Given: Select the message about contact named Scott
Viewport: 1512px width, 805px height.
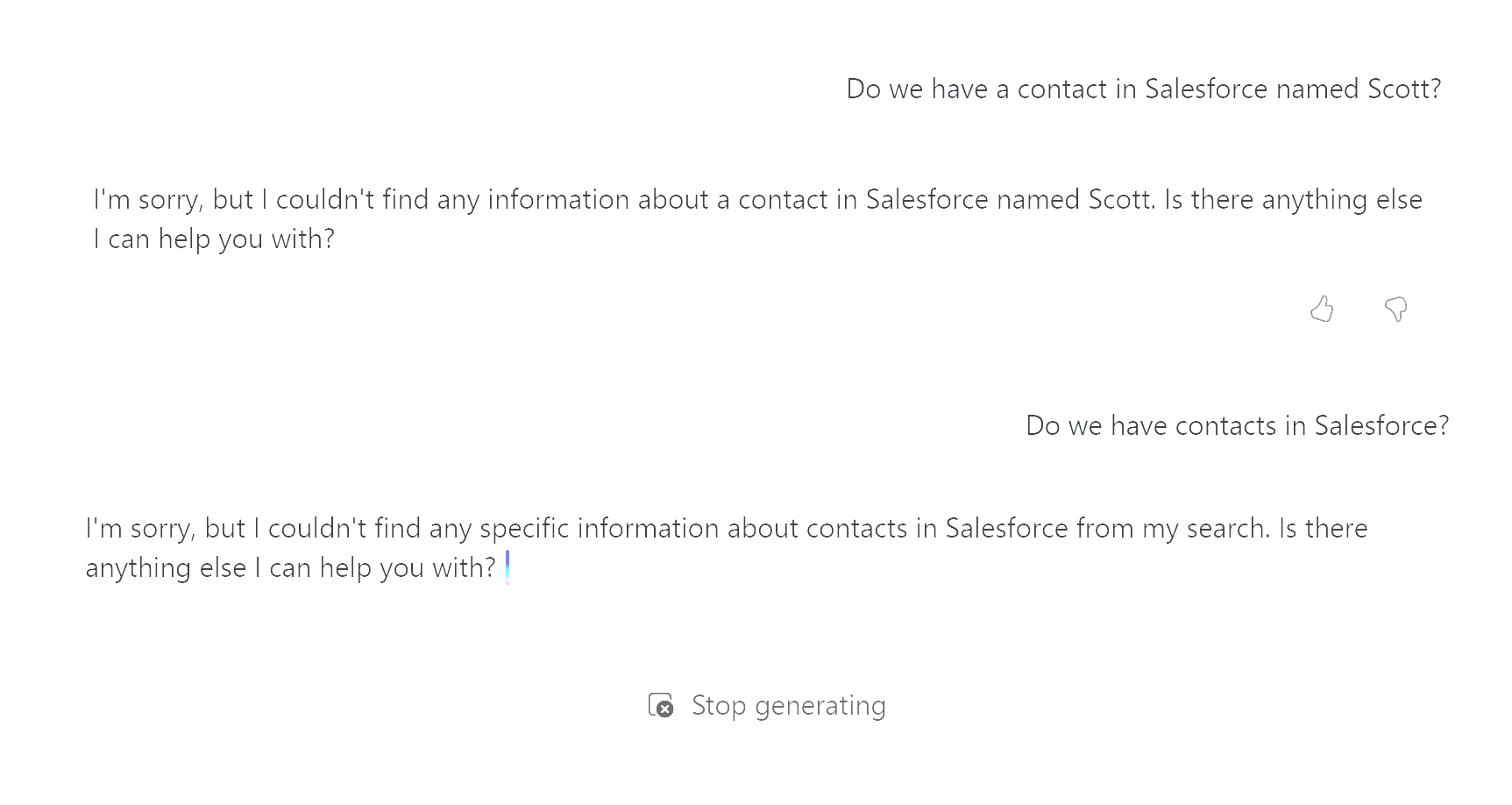Looking at the screenshot, I should 1144,89.
